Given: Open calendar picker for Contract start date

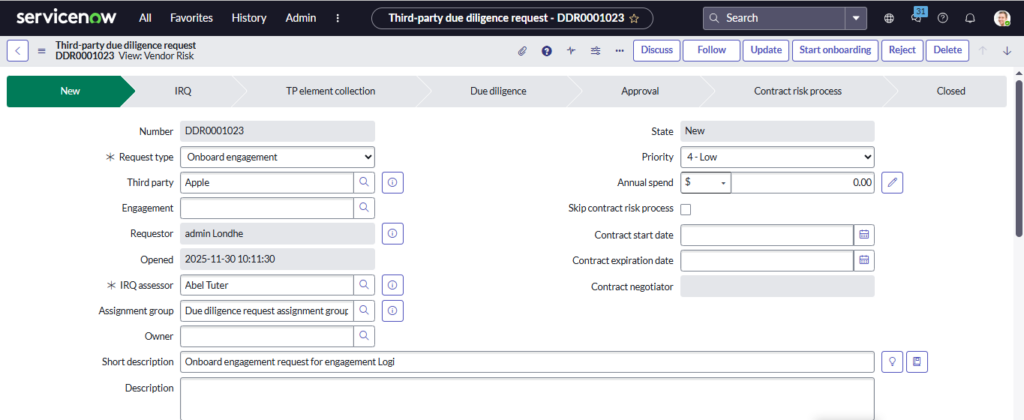Looking at the screenshot, I should (x=865, y=235).
